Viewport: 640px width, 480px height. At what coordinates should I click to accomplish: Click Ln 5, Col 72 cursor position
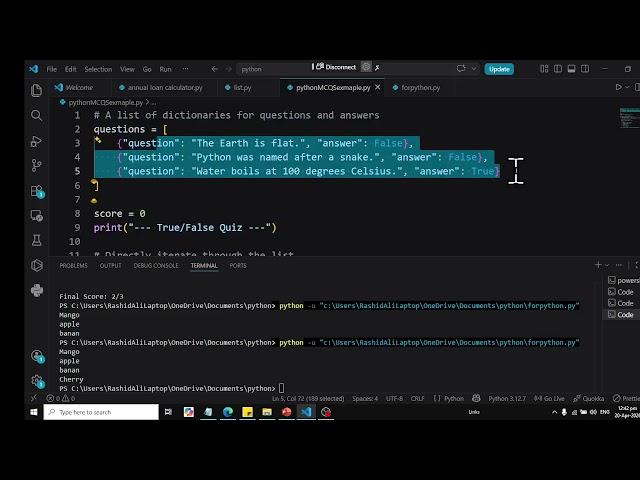pyautogui.click(x=308, y=398)
